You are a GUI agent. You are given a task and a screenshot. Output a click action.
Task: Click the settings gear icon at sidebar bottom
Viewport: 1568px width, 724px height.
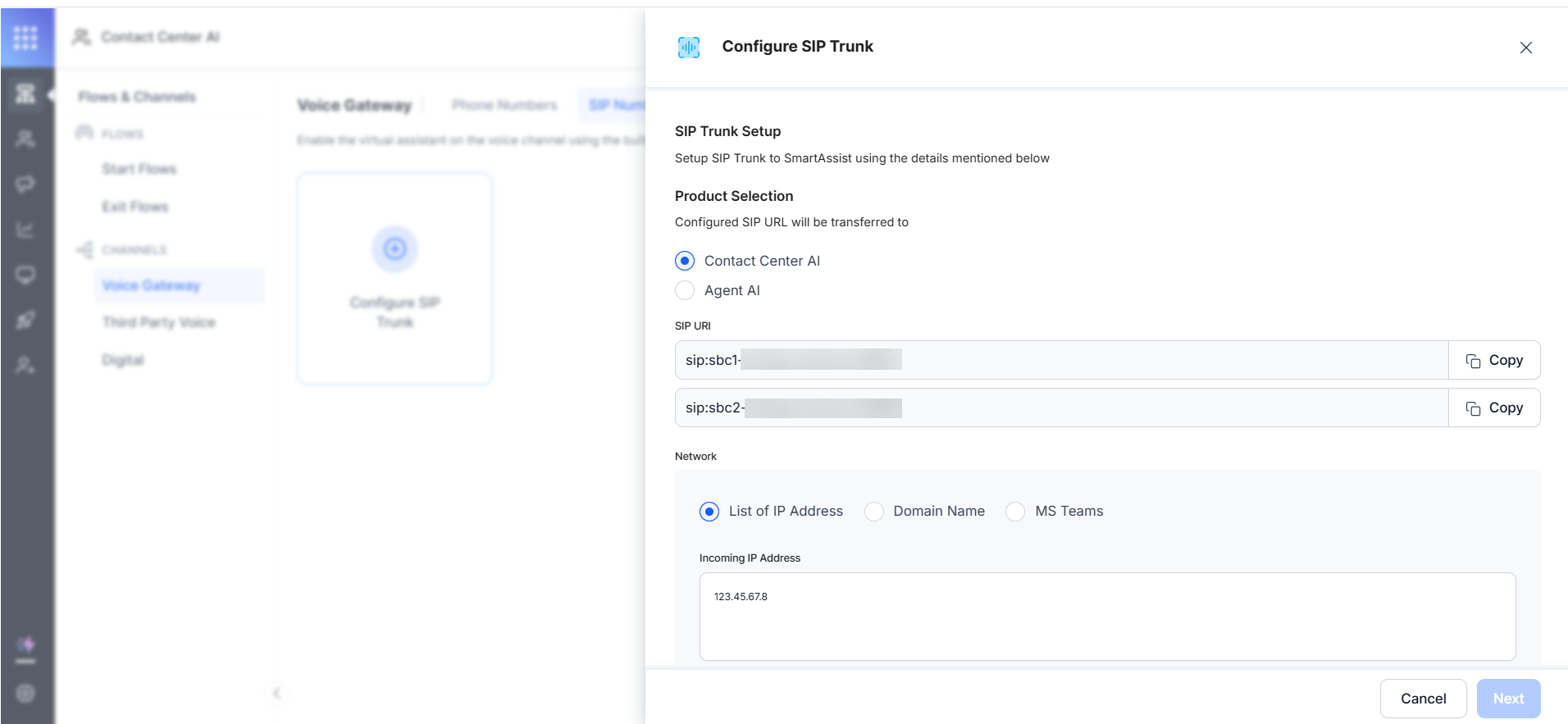(25, 693)
